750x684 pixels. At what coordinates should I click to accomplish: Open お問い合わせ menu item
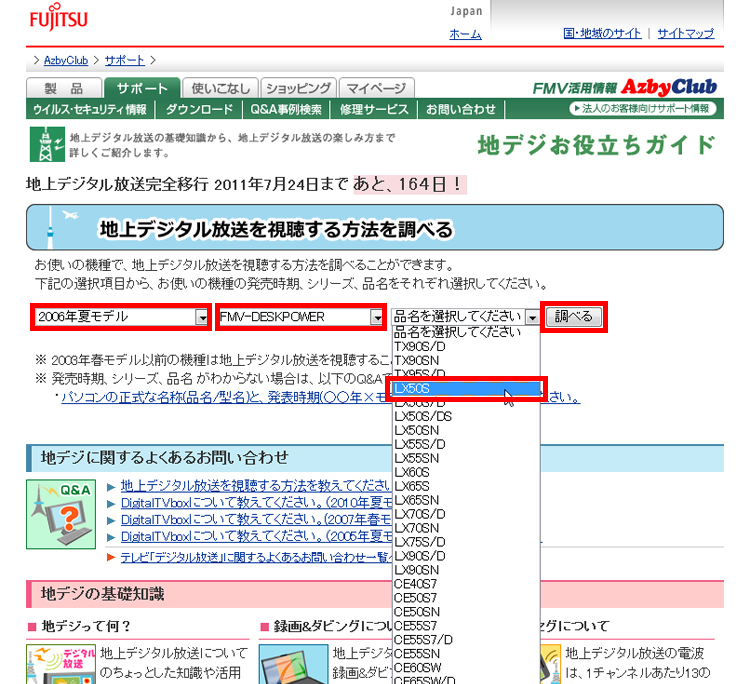(461, 110)
